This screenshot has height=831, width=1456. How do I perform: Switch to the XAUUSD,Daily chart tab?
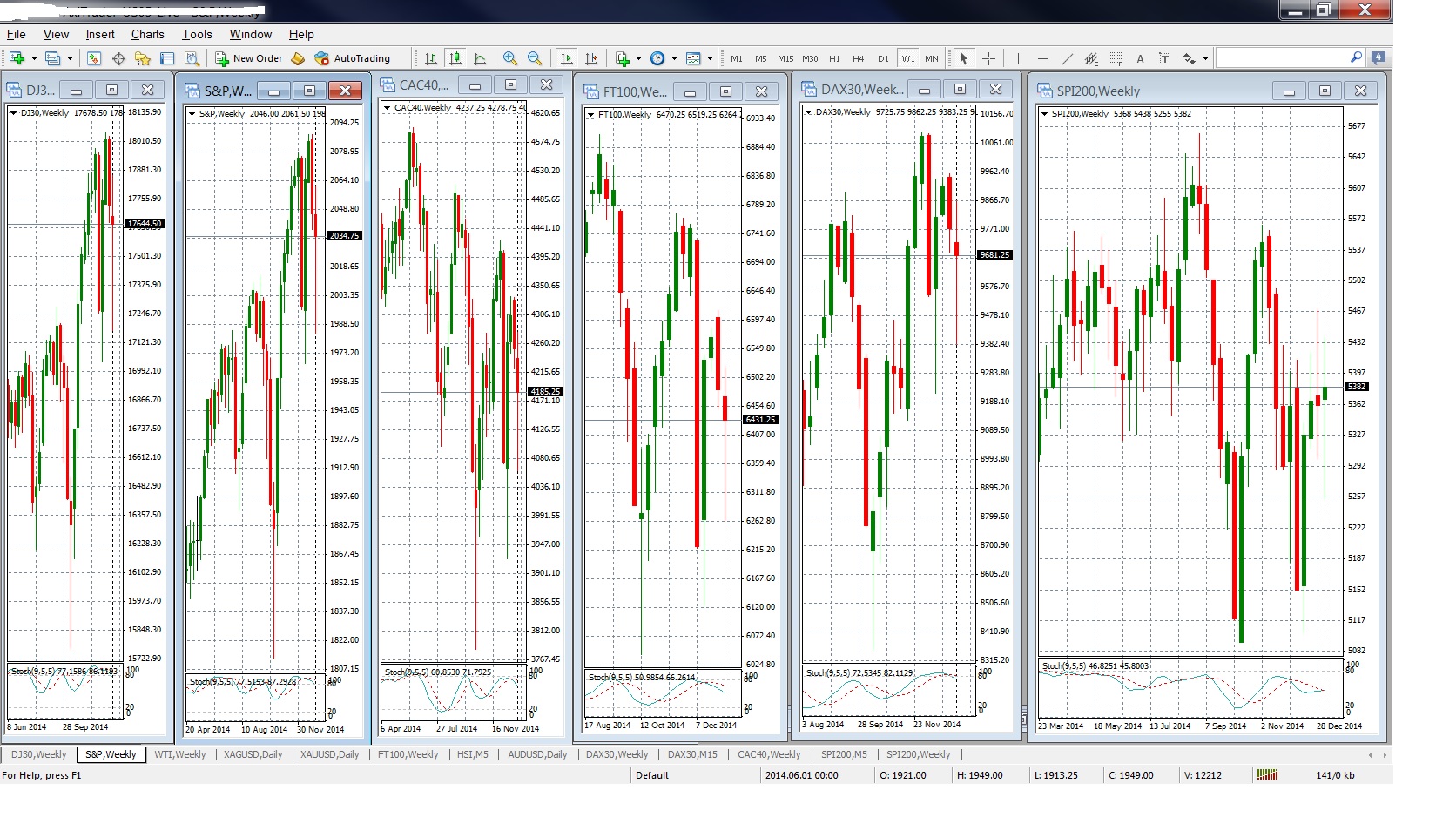coord(329,754)
